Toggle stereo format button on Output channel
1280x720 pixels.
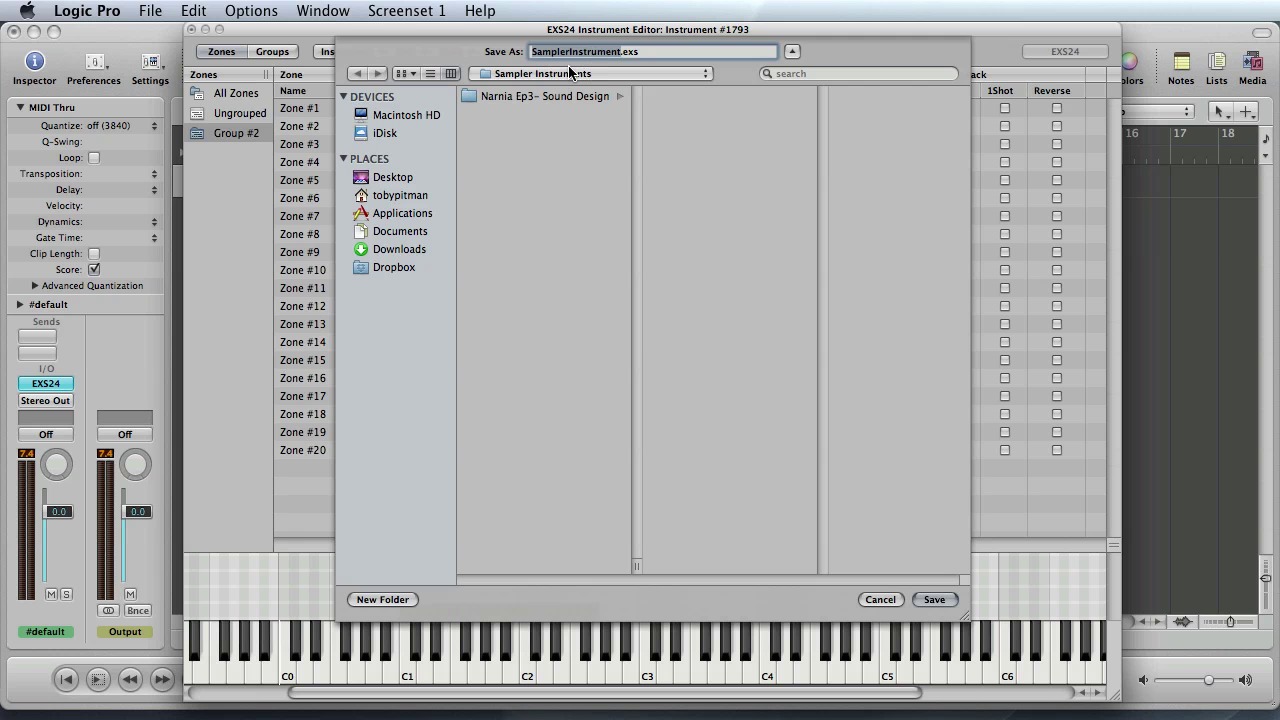coord(108,610)
